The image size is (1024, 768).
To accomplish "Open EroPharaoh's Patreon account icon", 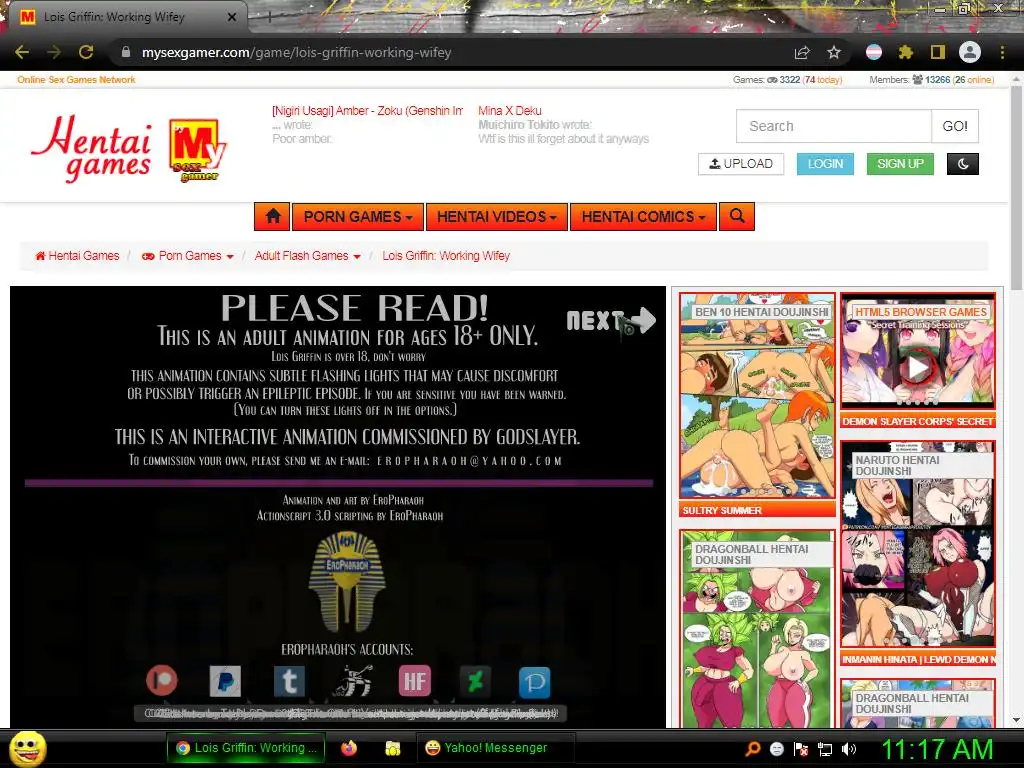I will pos(161,680).
